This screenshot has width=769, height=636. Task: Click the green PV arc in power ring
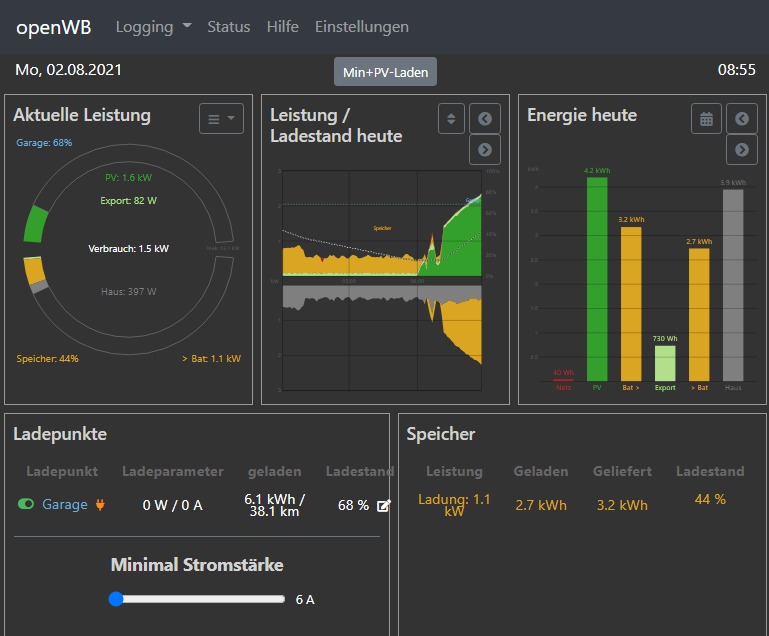(x=37, y=224)
